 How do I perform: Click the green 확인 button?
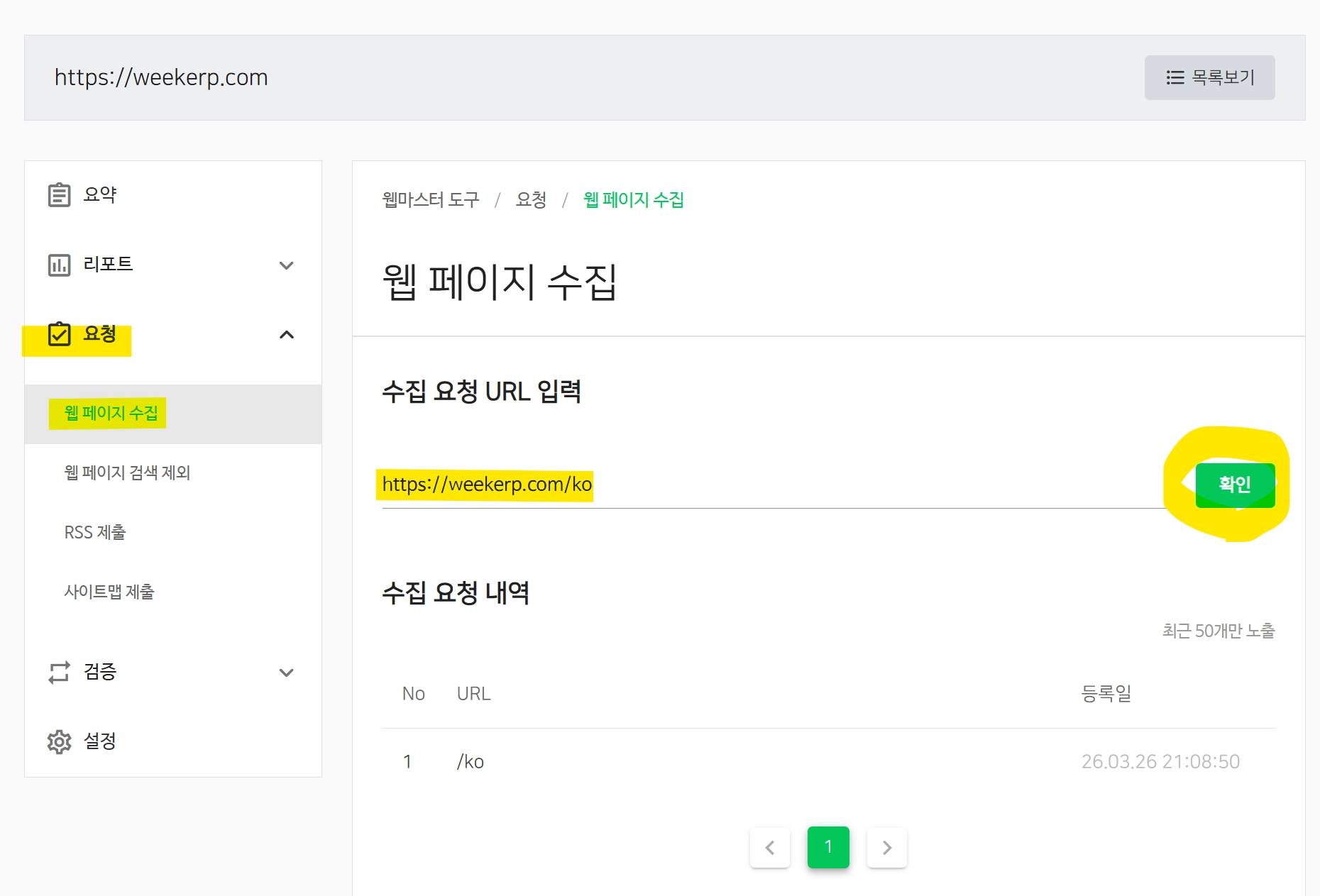[x=1235, y=485]
